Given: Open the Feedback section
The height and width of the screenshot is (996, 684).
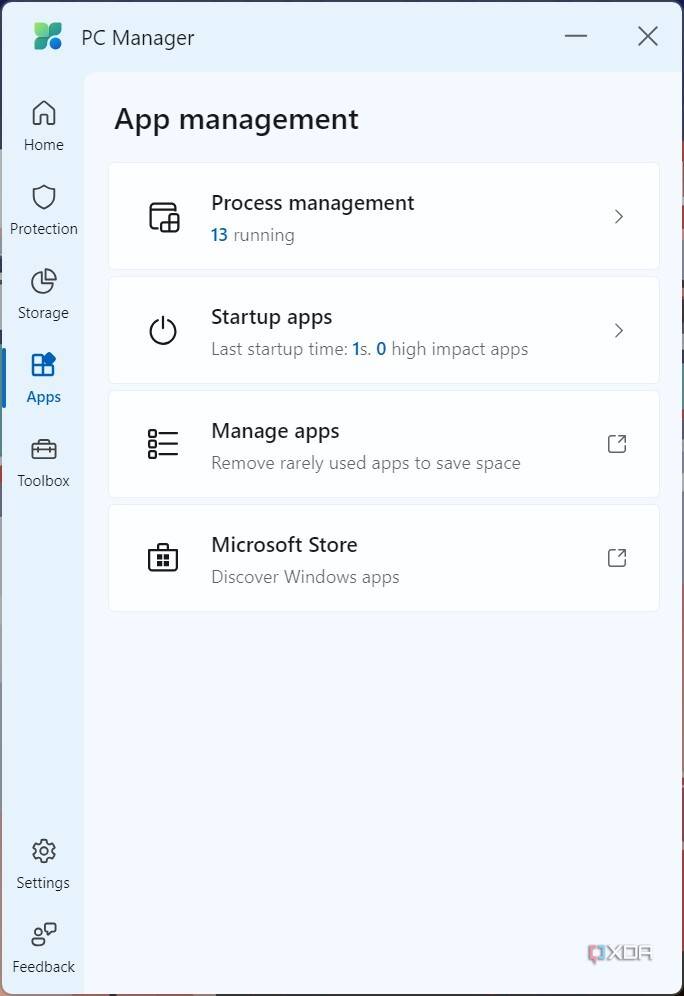Looking at the screenshot, I should tap(43, 948).
